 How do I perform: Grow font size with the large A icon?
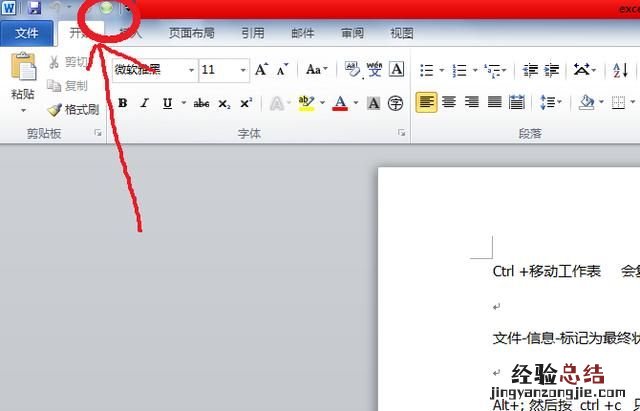(x=261, y=70)
